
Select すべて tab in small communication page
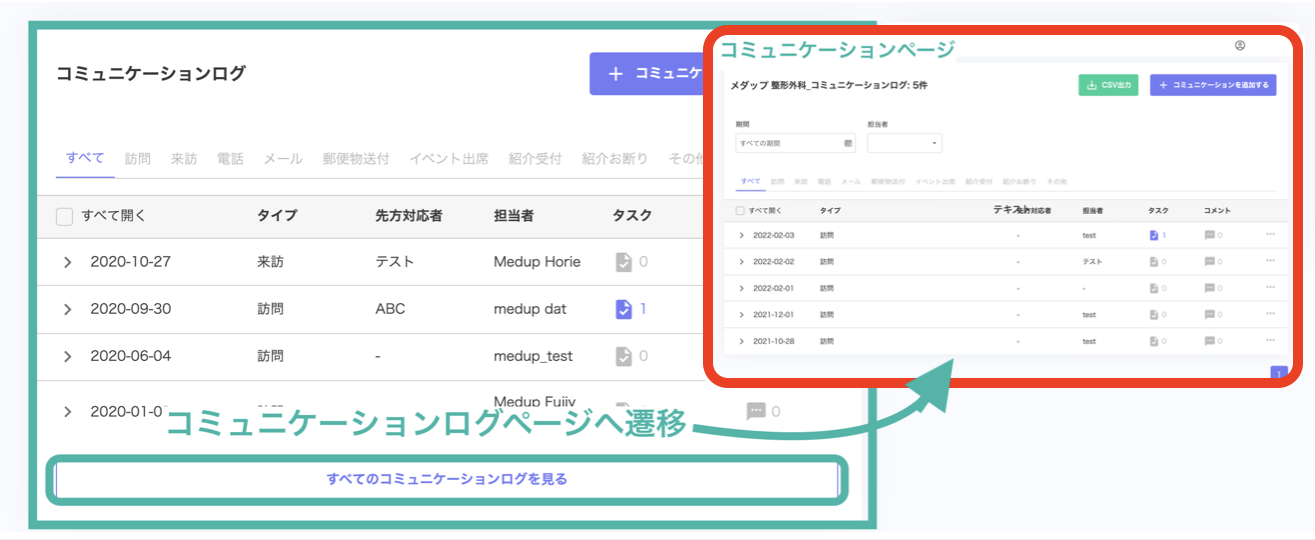click(750, 181)
